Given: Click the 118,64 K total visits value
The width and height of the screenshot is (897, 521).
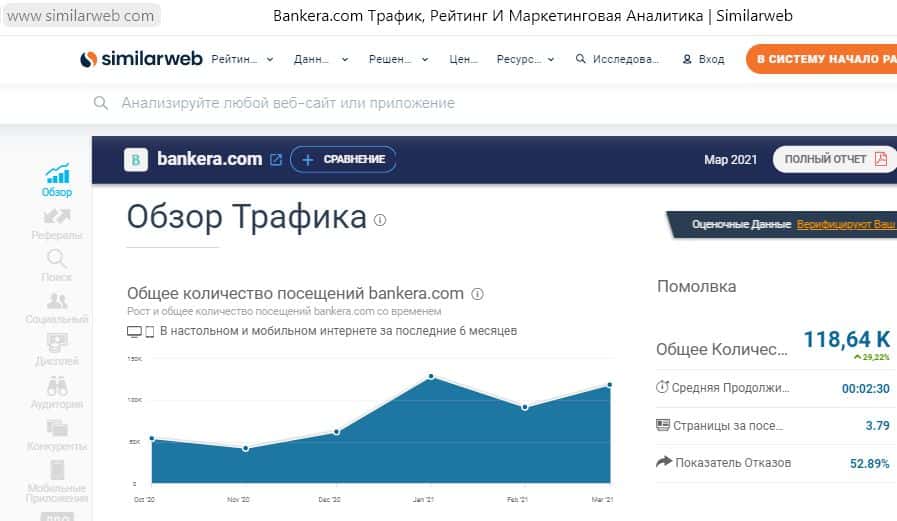Looking at the screenshot, I should (847, 339).
